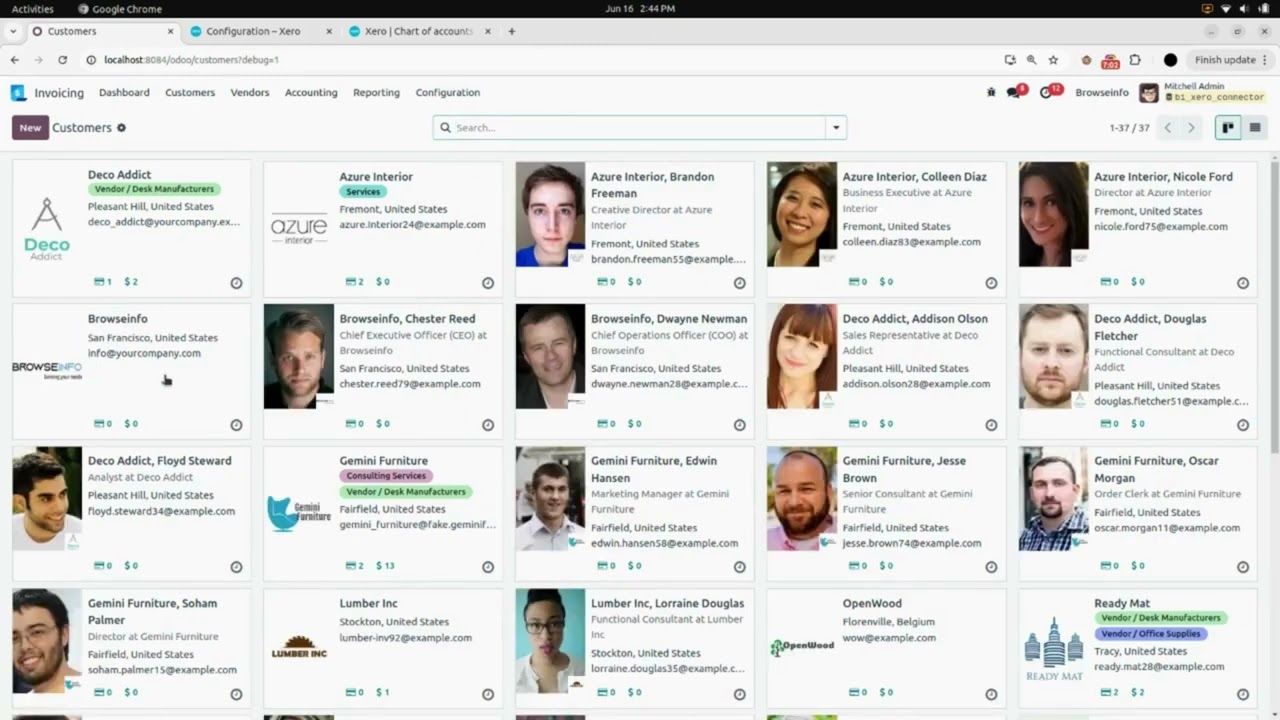This screenshot has width=1280, height=720.
Task: Open the messages conversation icon
Action: [1015, 92]
